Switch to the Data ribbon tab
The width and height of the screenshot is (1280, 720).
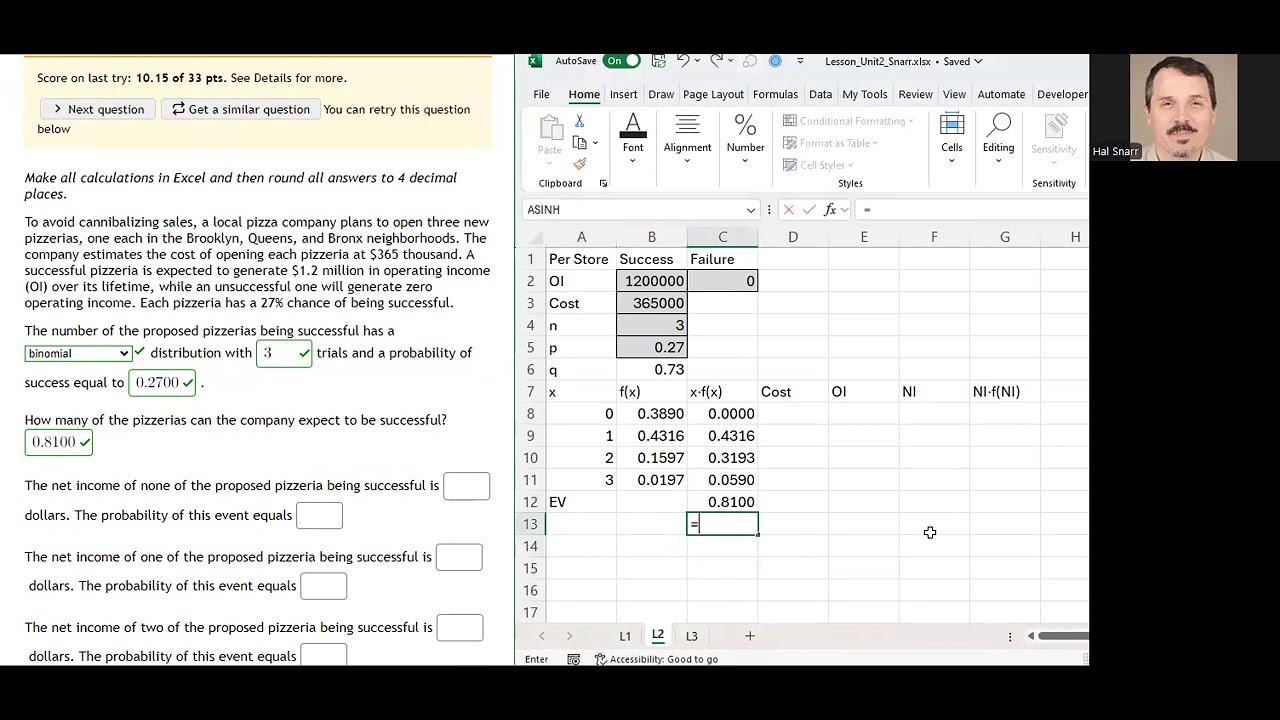[x=820, y=94]
